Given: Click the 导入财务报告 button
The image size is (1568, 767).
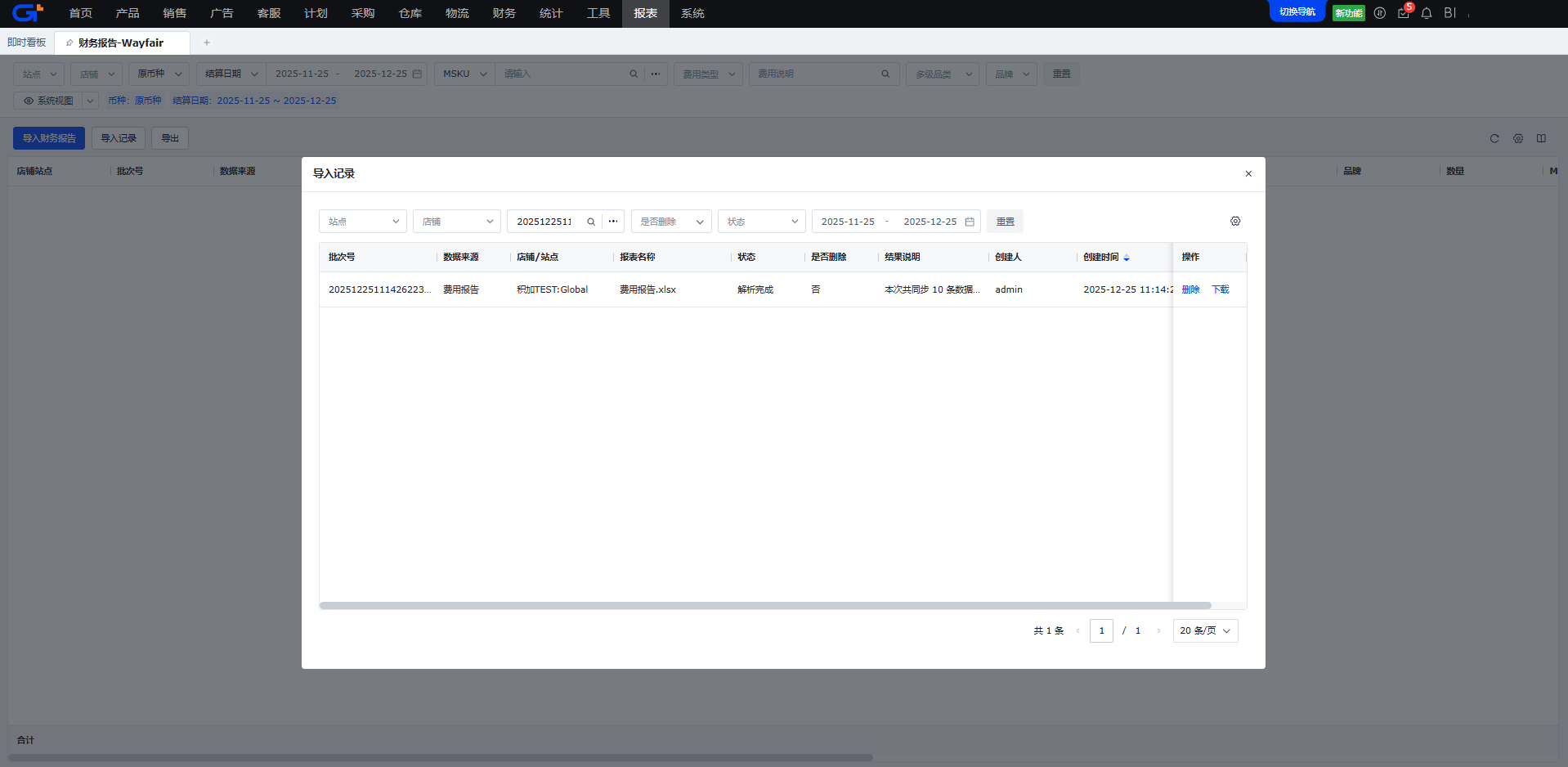Looking at the screenshot, I should click(x=49, y=138).
